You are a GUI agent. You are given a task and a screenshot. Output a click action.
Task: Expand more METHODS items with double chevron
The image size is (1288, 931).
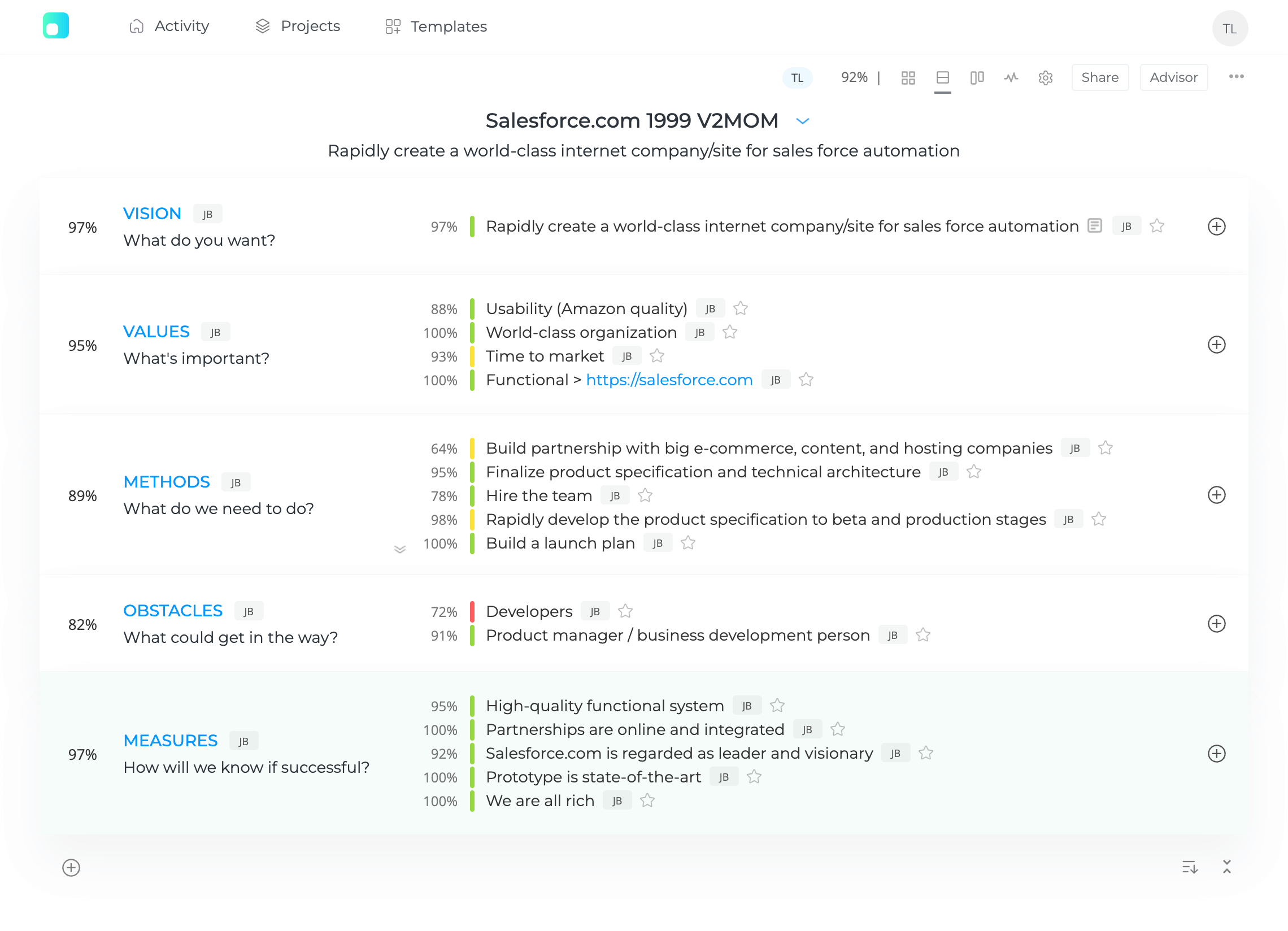[x=400, y=549]
